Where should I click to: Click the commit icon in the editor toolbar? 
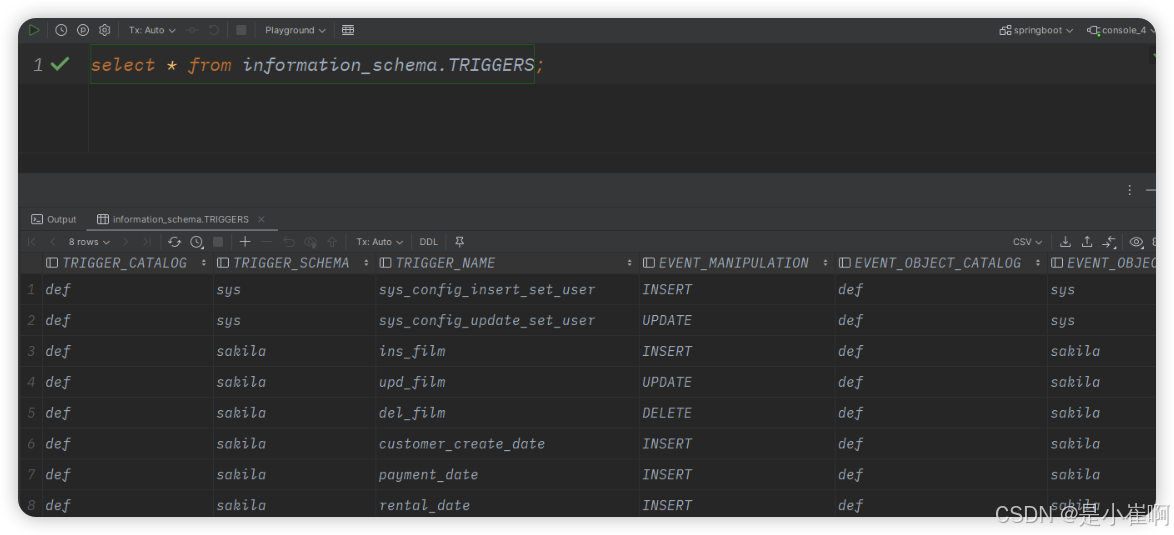192,30
